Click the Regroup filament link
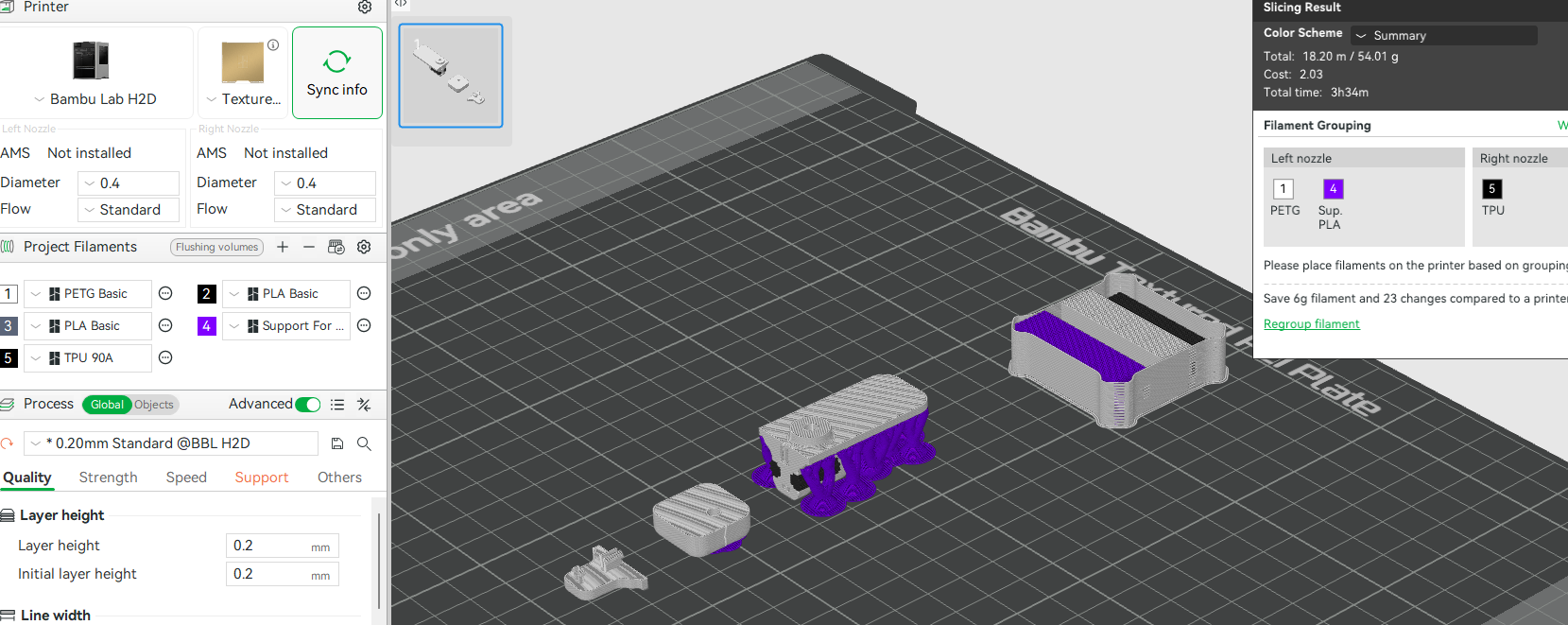 point(1311,324)
